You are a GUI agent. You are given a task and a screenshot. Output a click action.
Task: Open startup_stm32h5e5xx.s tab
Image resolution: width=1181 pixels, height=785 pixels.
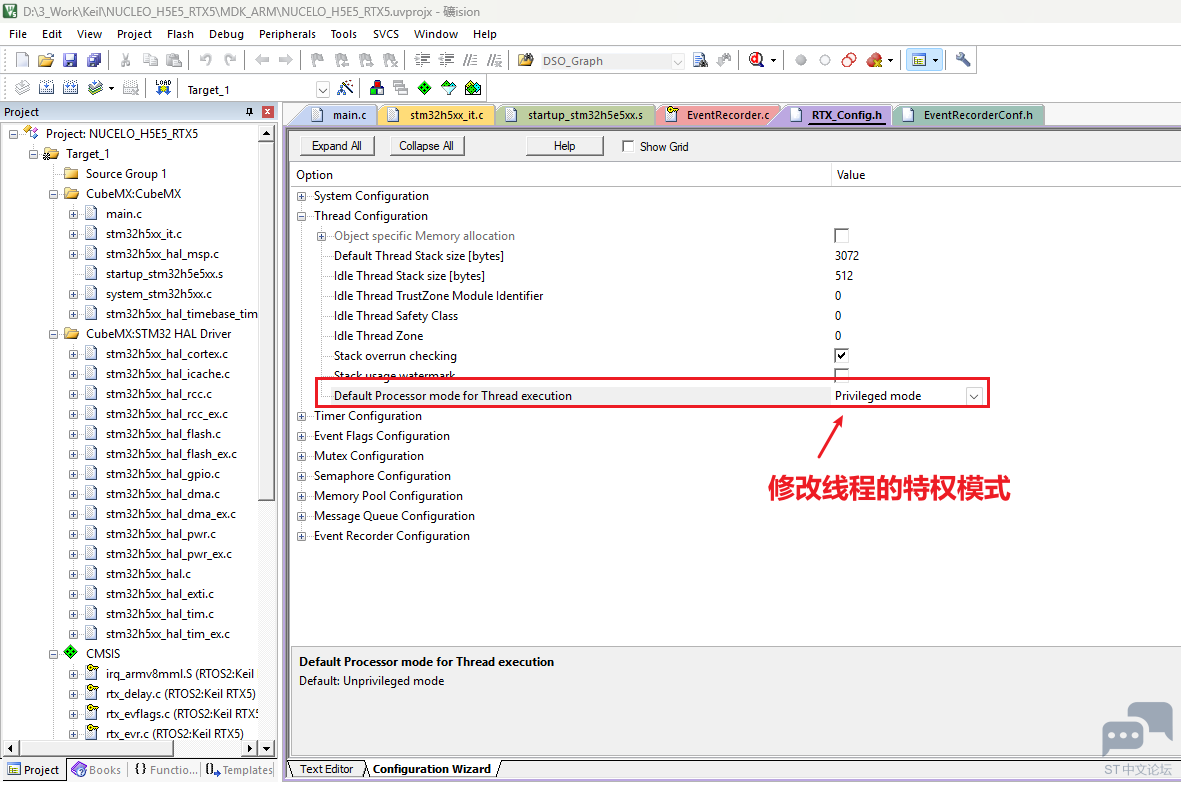(575, 115)
